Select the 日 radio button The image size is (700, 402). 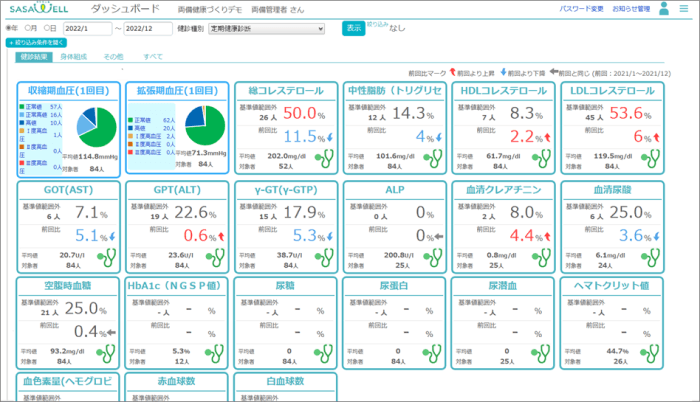pos(50,28)
